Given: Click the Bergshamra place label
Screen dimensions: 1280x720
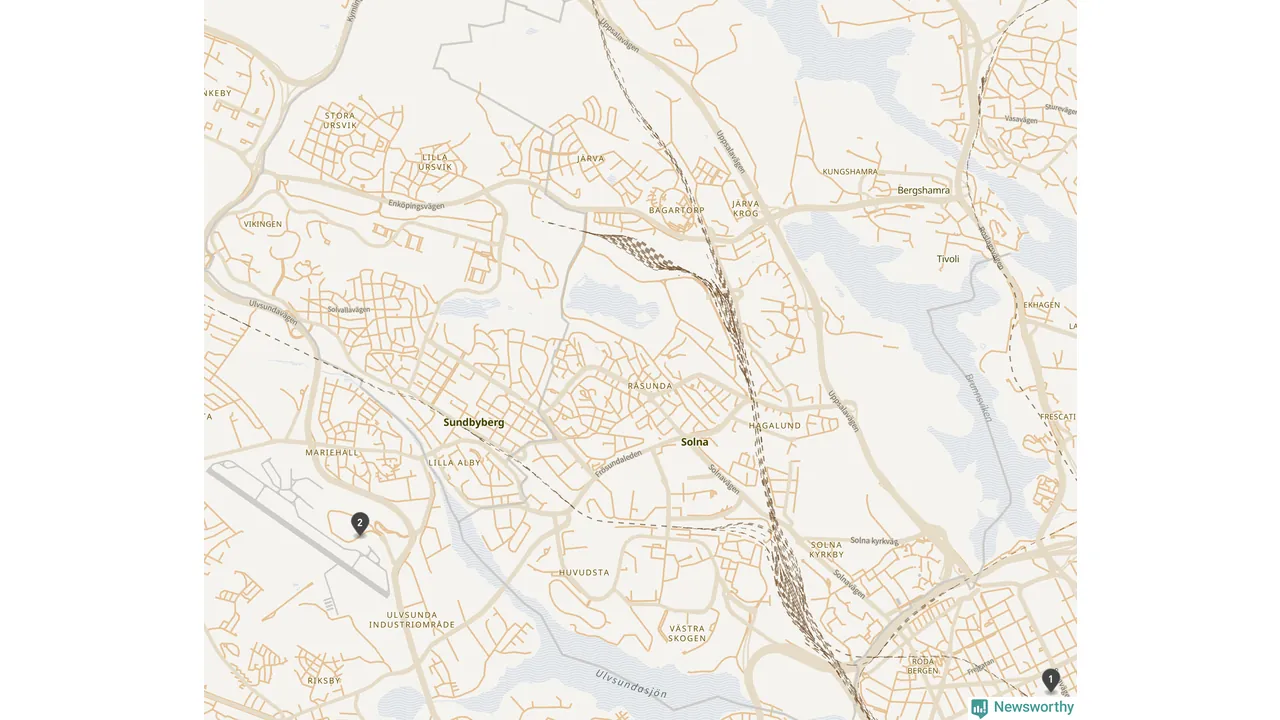Looking at the screenshot, I should [924, 190].
